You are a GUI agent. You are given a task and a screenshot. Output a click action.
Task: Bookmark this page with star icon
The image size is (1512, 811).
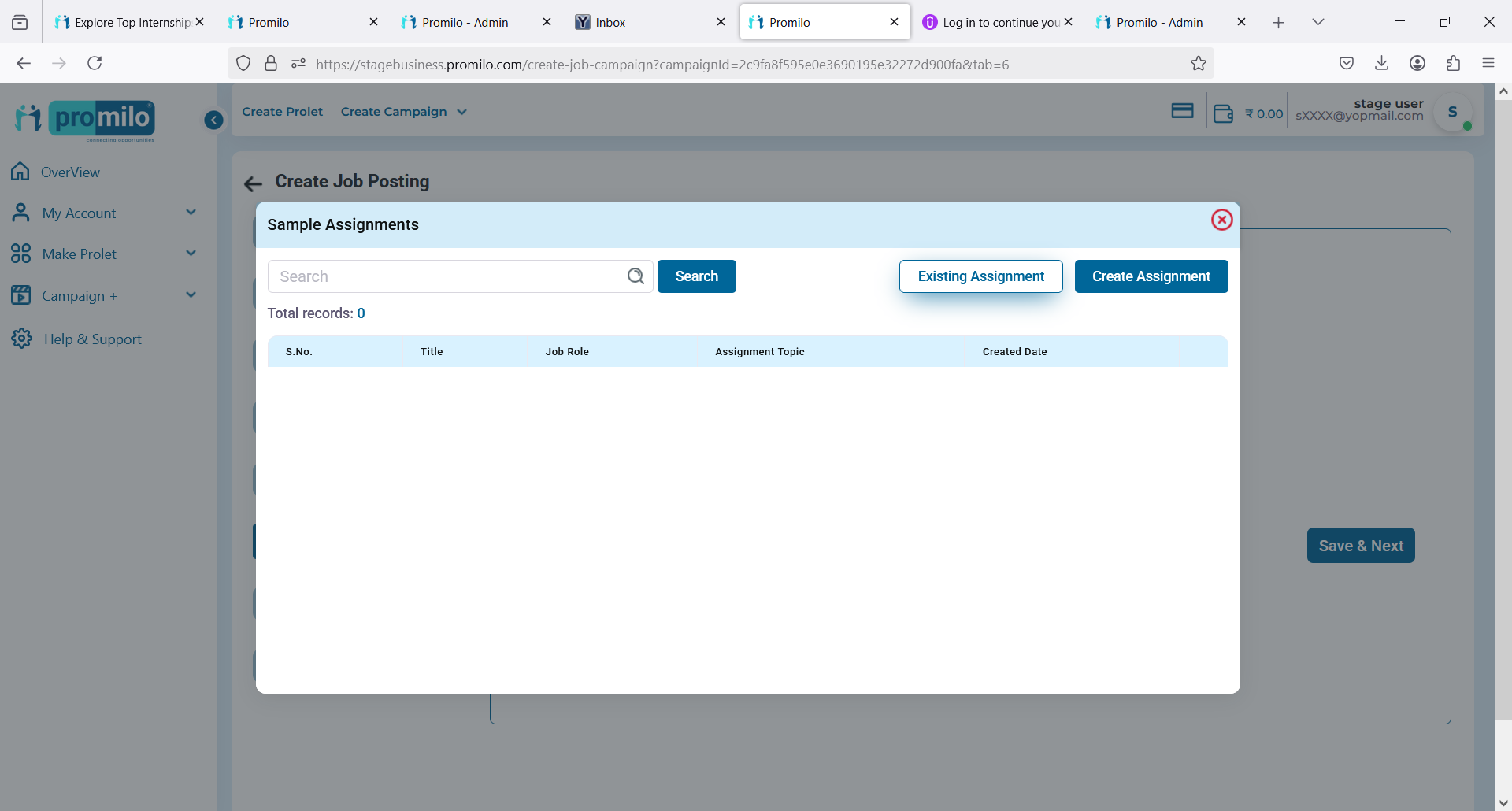point(1198,64)
